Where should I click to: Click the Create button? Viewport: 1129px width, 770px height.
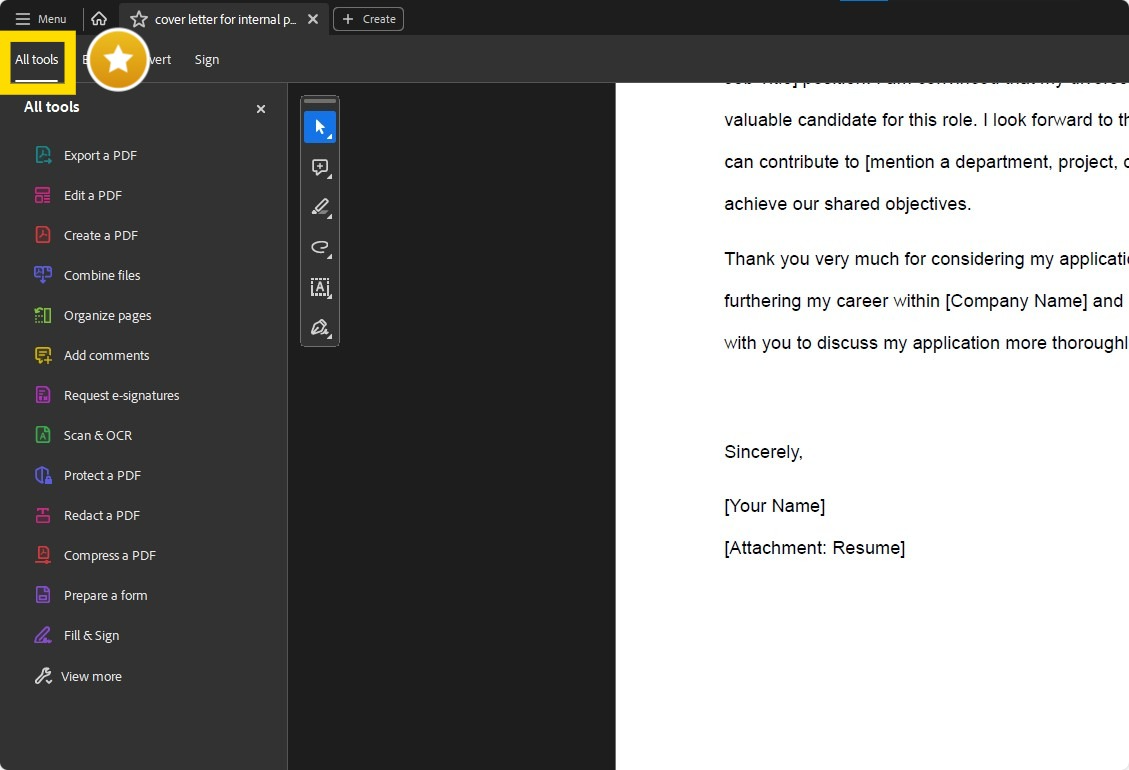(369, 19)
